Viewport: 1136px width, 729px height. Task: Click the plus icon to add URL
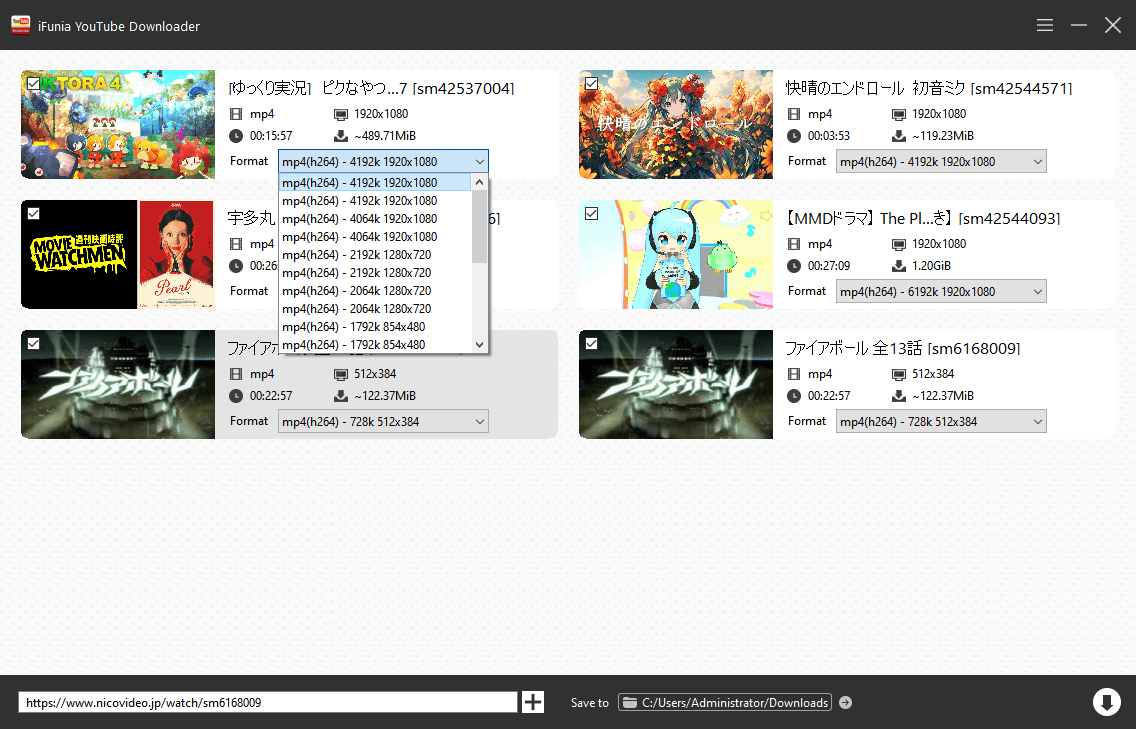pyautogui.click(x=533, y=702)
